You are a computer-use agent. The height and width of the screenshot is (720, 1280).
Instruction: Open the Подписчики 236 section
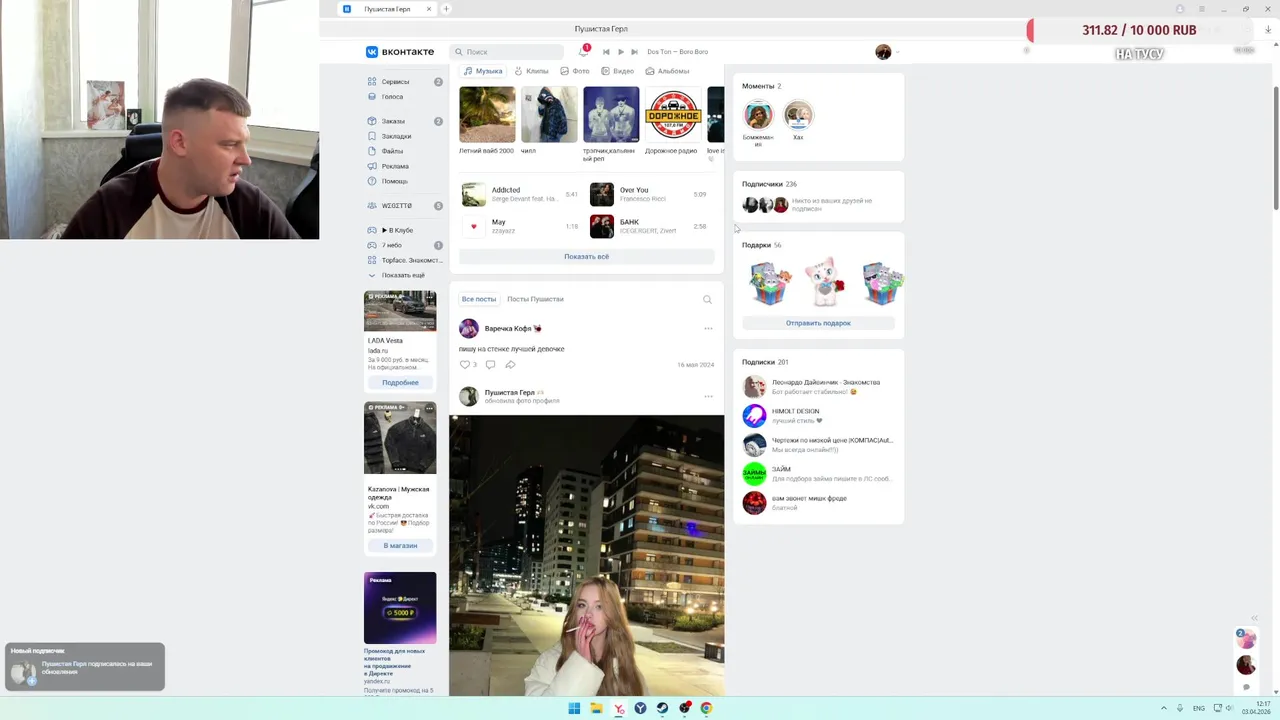click(x=769, y=184)
